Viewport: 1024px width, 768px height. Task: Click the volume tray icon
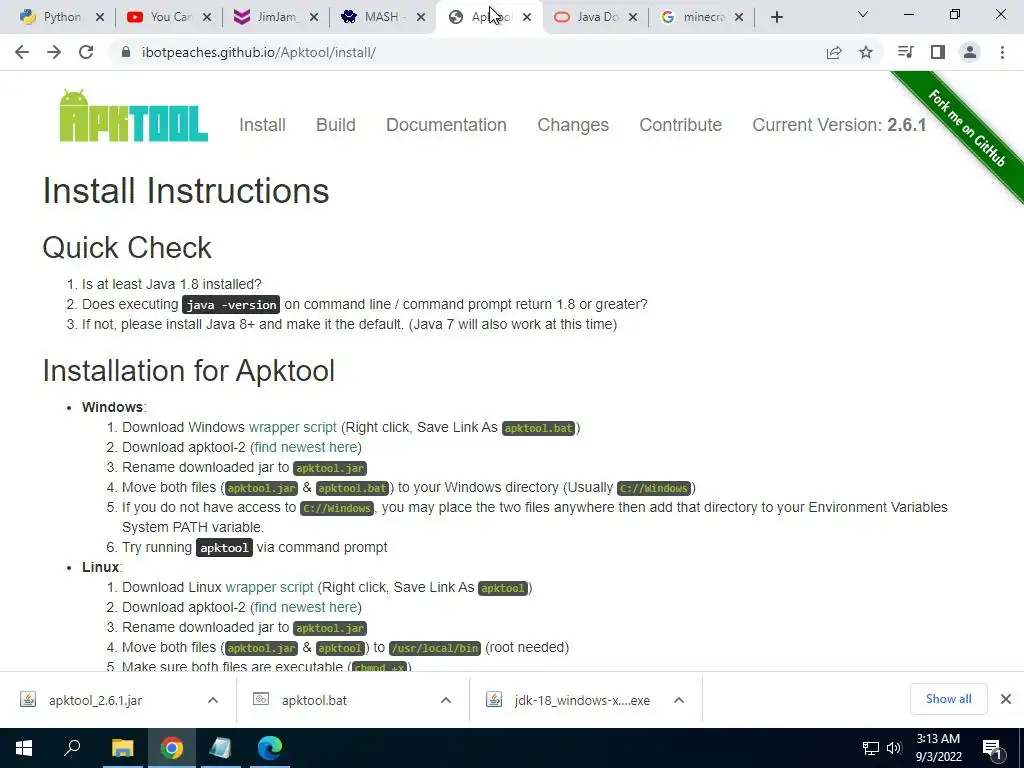894,748
